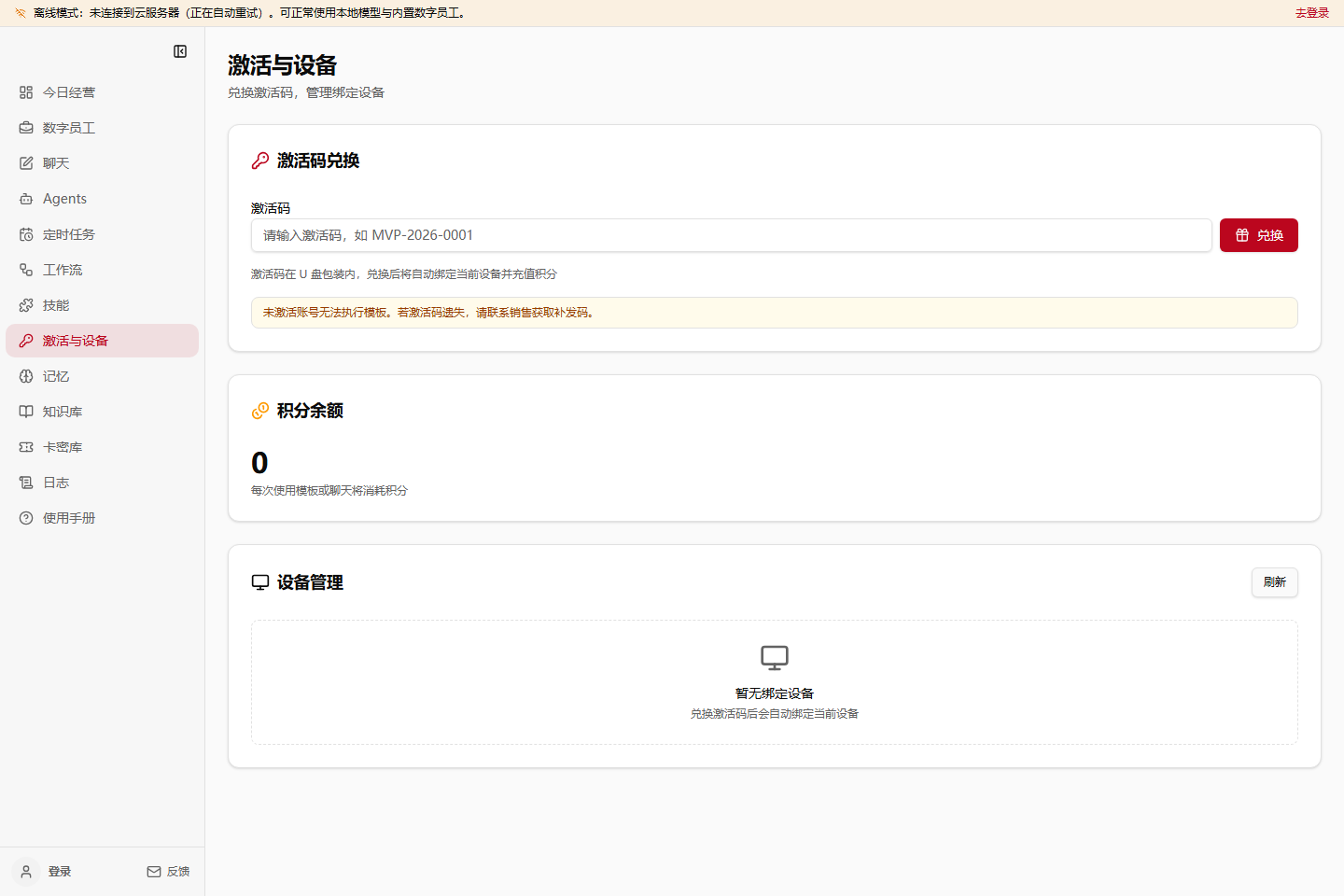Click the 去登录 link in the top banner

click(x=1311, y=13)
